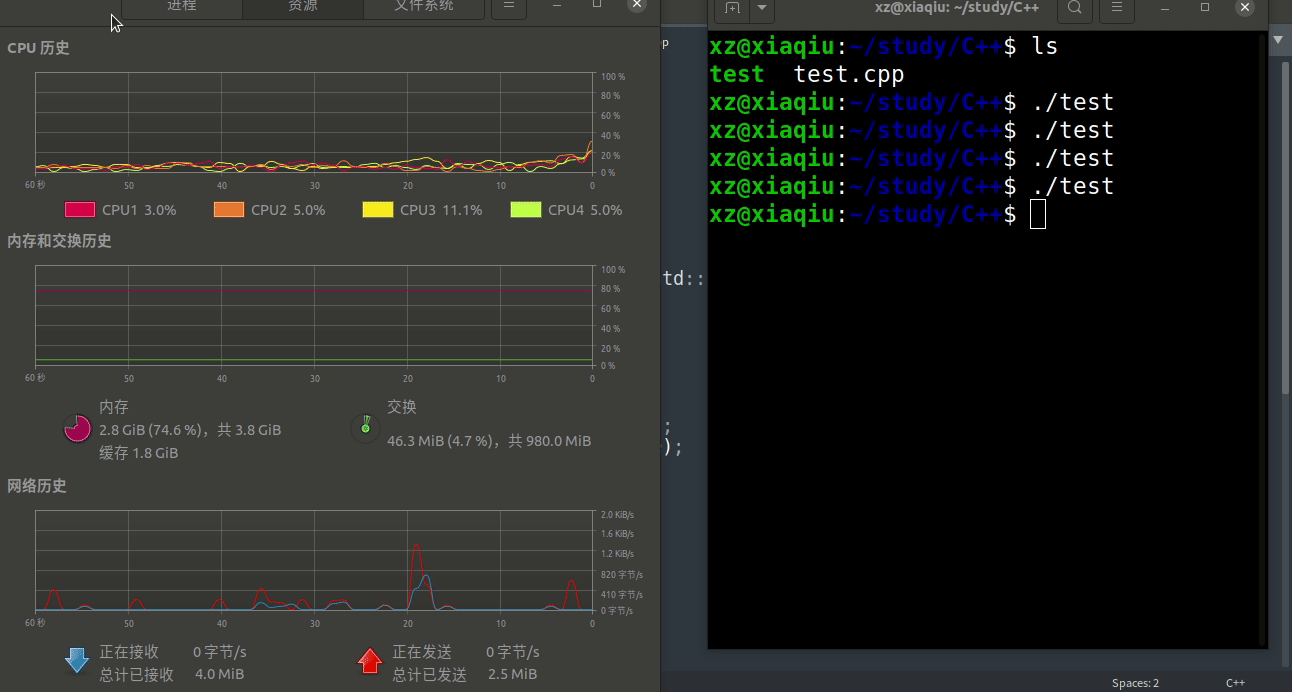Click the terminal search icon
This screenshot has width=1292, height=692.
(1075, 8)
